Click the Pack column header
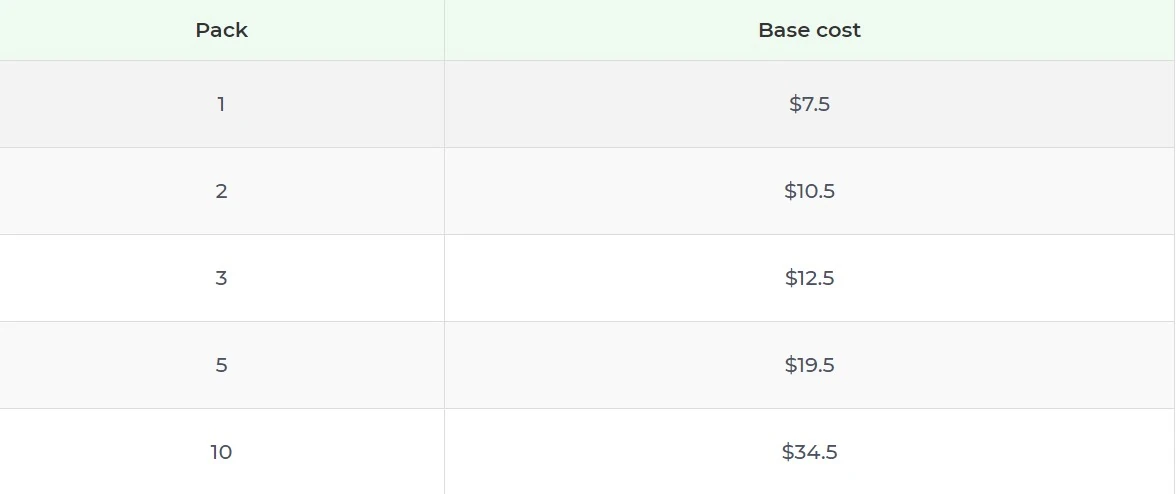Screen dimensions: 1176x494 [221, 30]
